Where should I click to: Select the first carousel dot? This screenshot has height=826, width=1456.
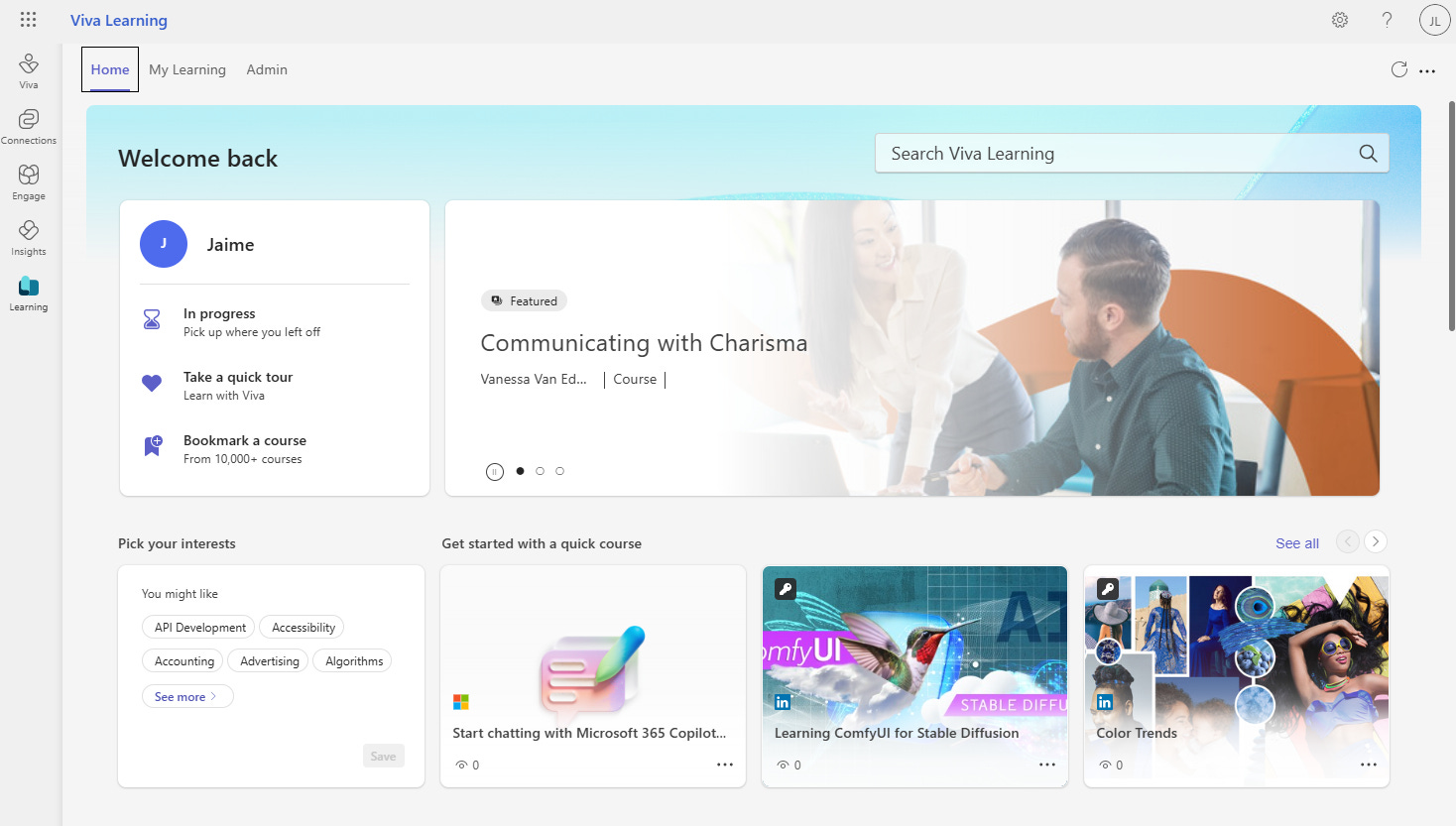[x=520, y=471]
